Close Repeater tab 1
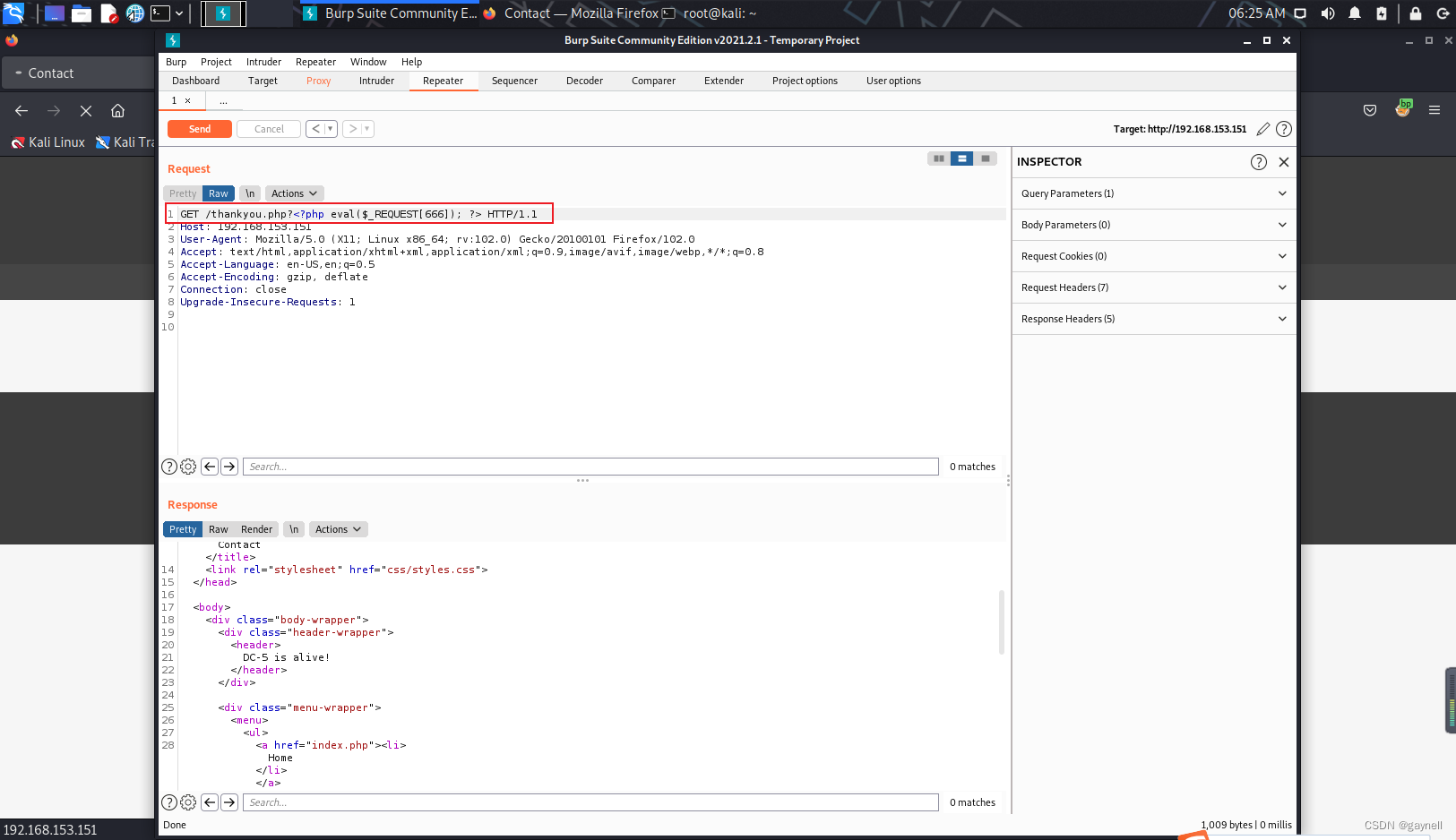1456x840 pixels. coord(187,101)
